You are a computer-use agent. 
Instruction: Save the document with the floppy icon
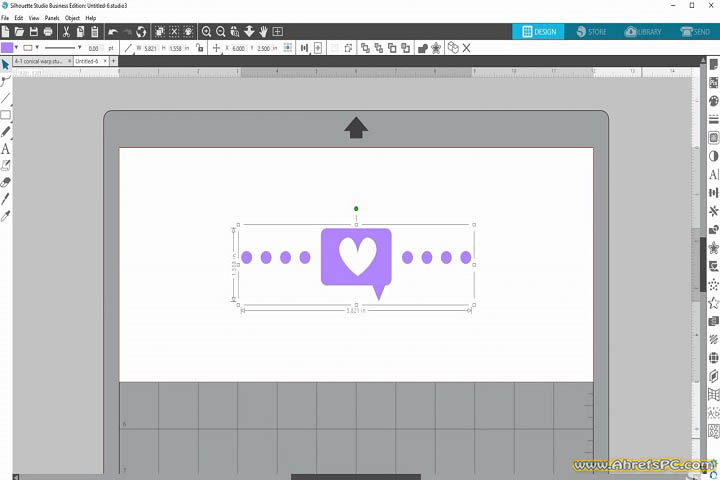34,32
